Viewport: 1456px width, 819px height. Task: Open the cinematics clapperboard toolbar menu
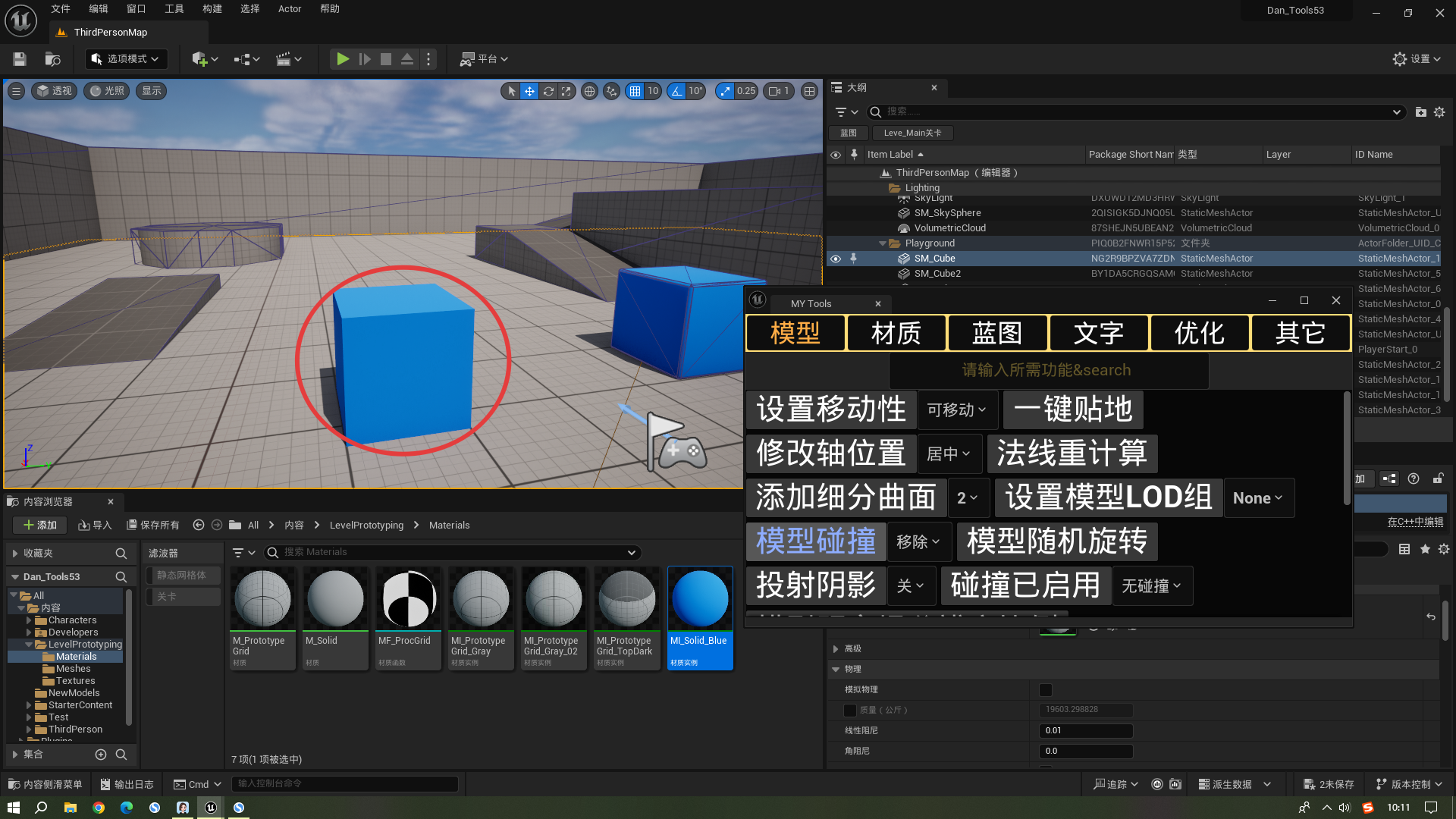tap(288, 59)
